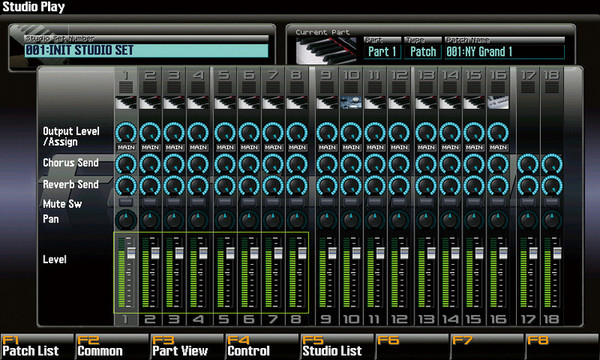This screenshot has width=600, height=360.
Task: Click the piano icon for part 5
Action: point(225,103)
